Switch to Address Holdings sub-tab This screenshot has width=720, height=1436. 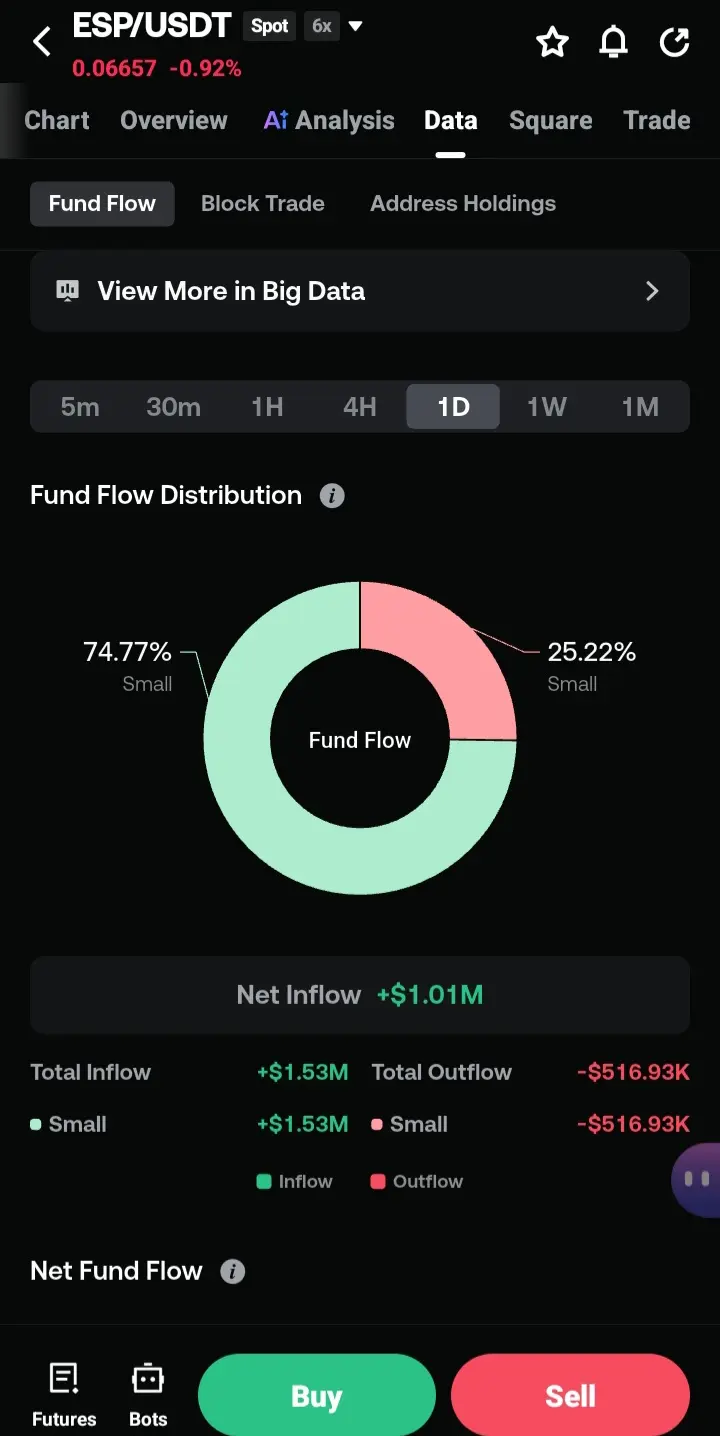click(463, 204)
